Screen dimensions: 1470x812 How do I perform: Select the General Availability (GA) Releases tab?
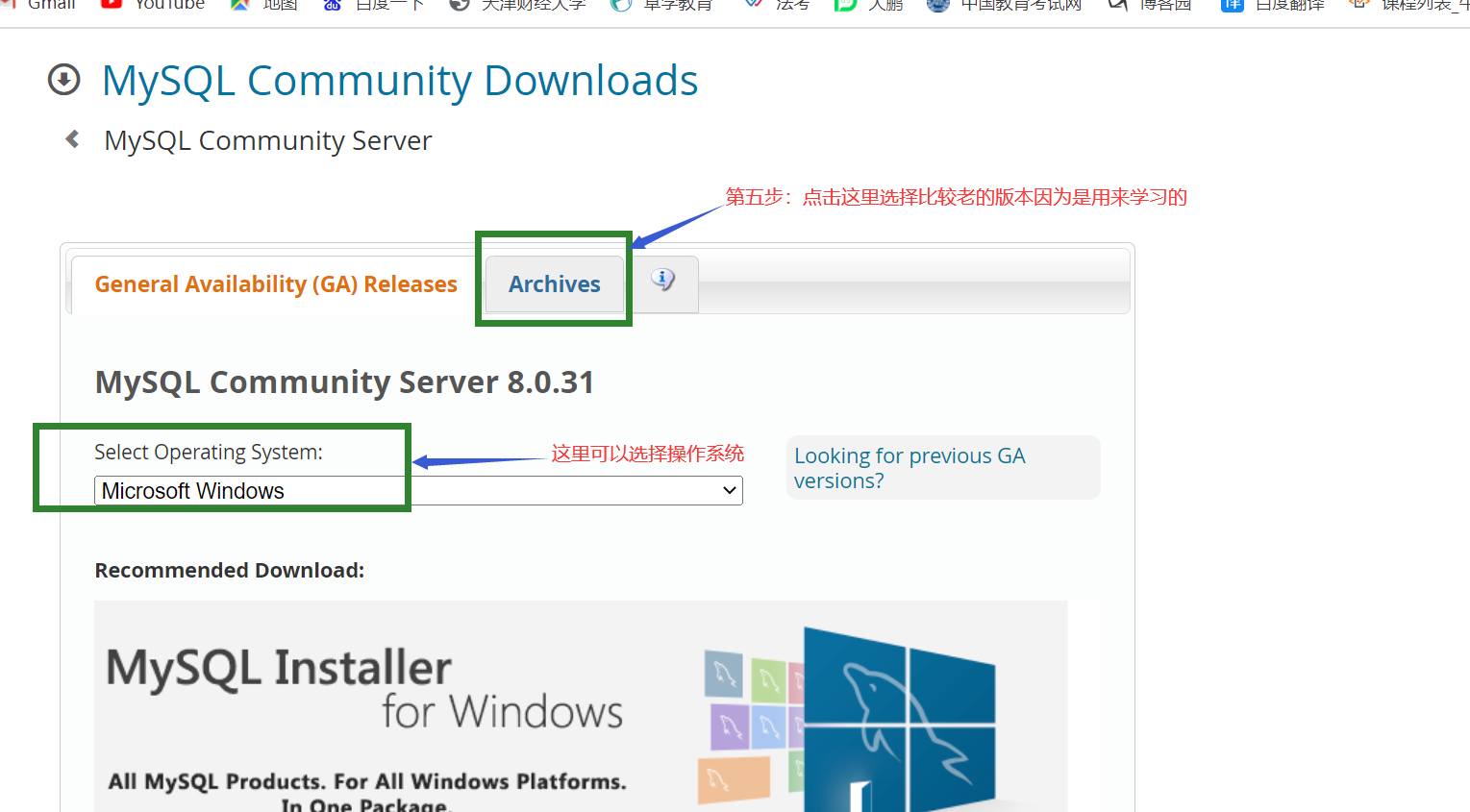pyautogui.click(x=276, y=284)
